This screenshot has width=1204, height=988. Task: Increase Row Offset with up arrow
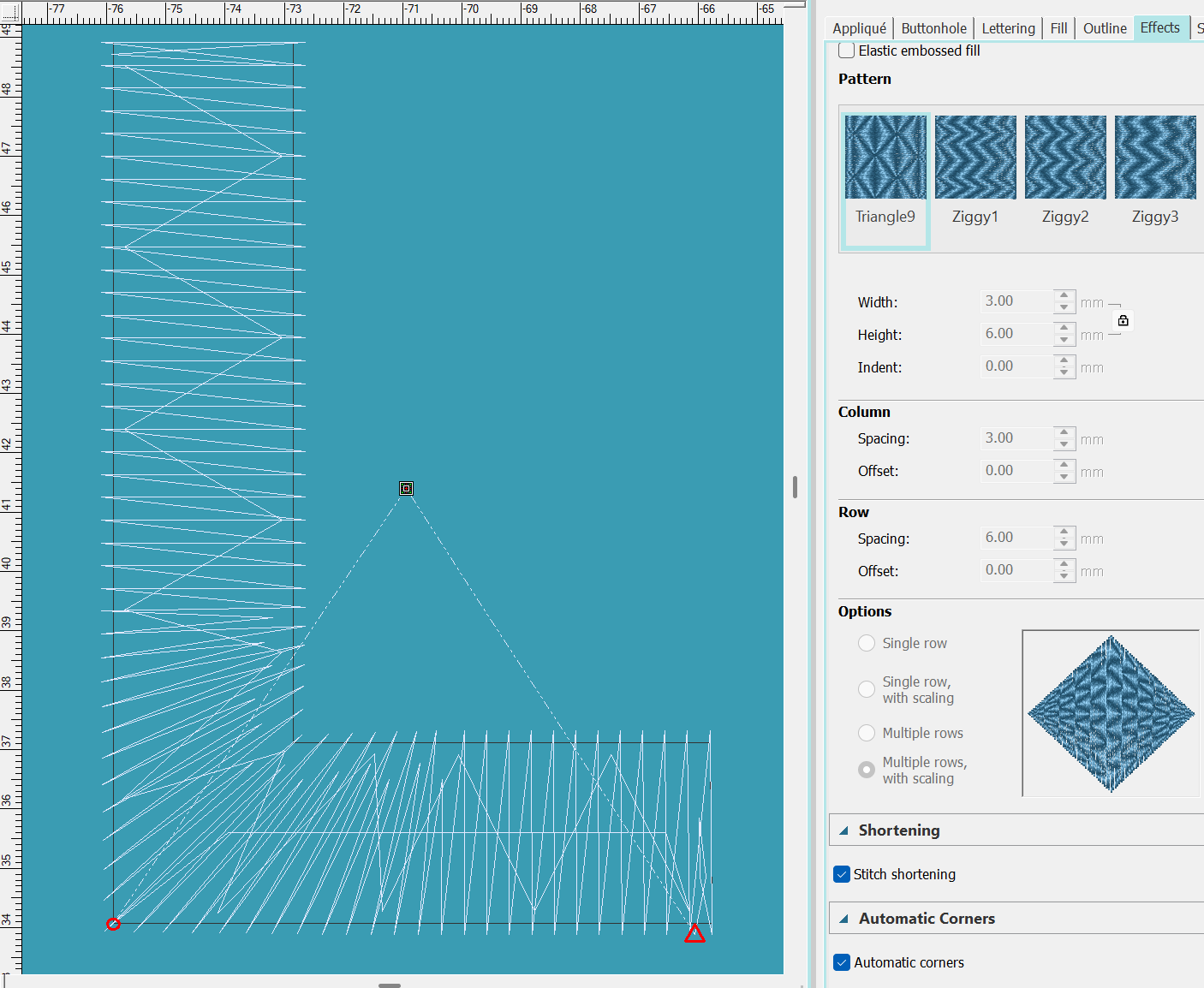pyautogui.click(x=1064, y=564)
